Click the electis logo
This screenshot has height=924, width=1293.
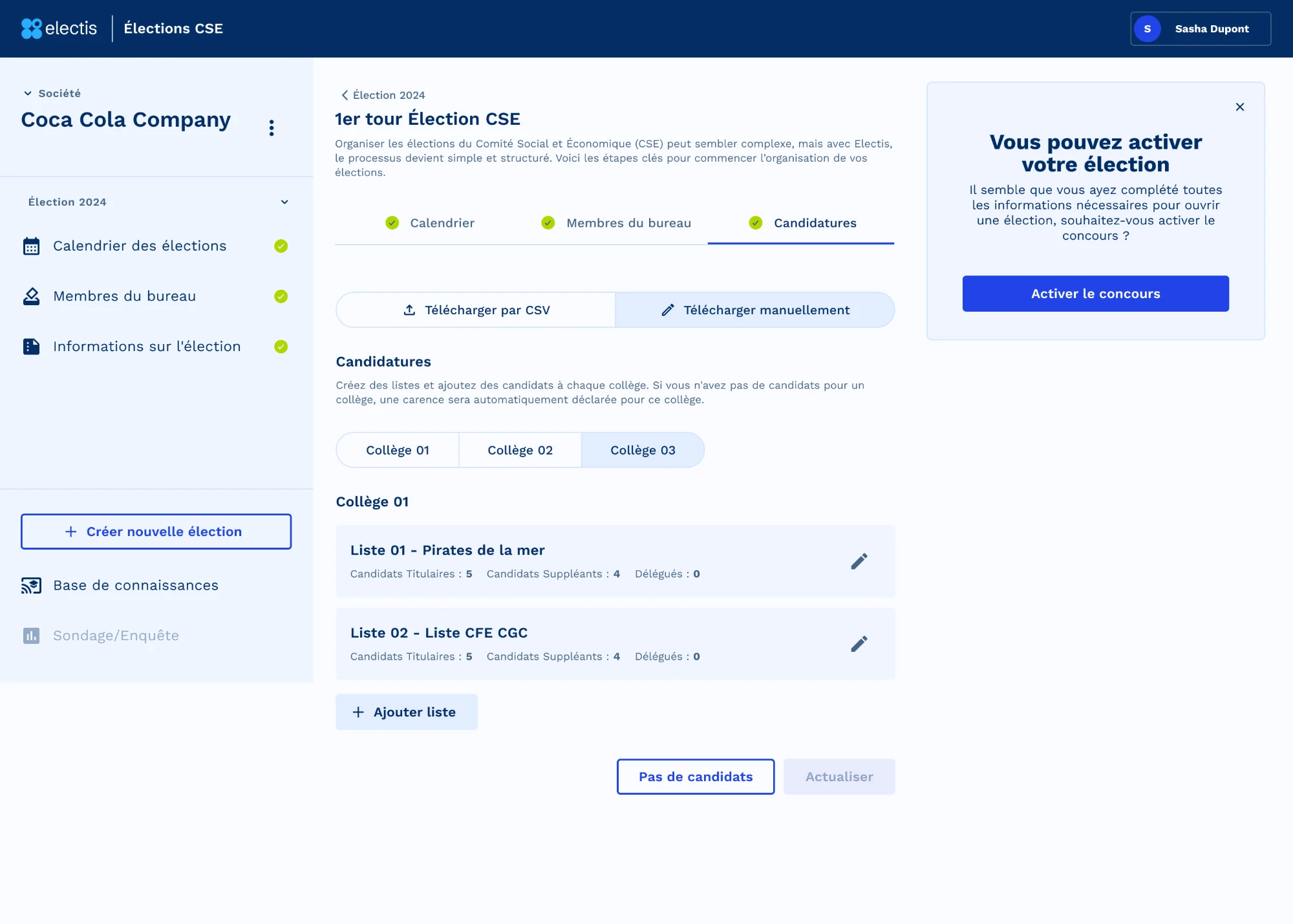tap(59, 28)
